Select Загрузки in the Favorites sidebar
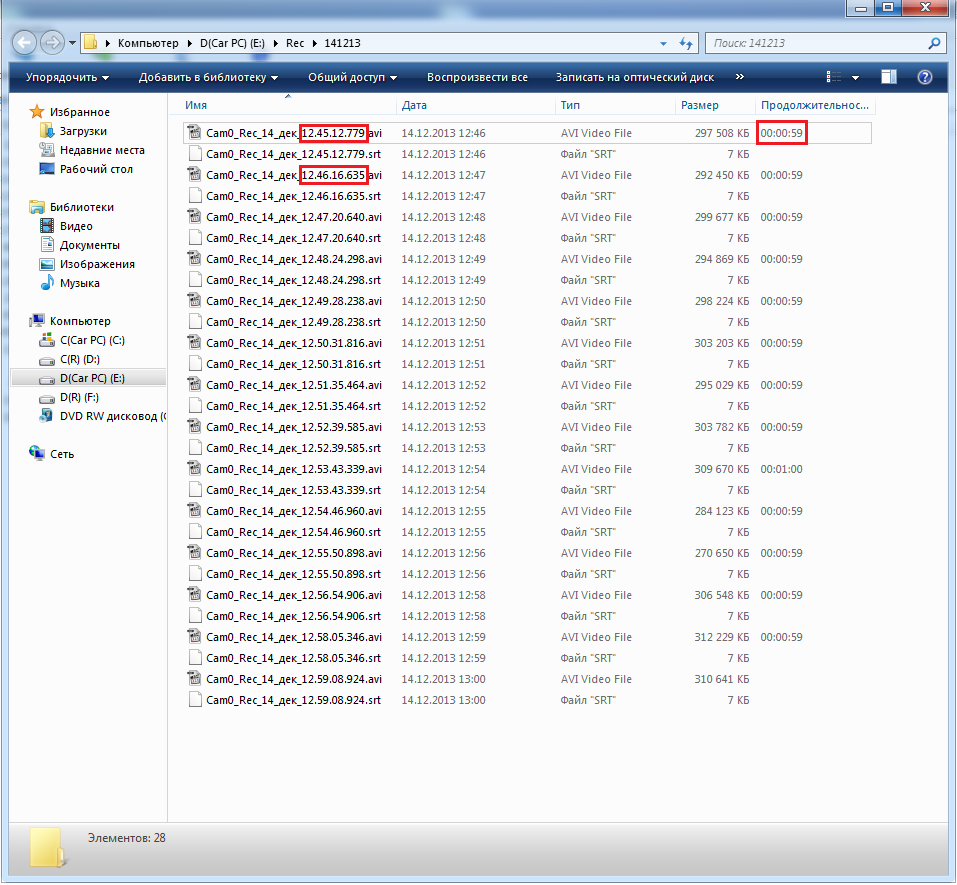 pos(83,131)
